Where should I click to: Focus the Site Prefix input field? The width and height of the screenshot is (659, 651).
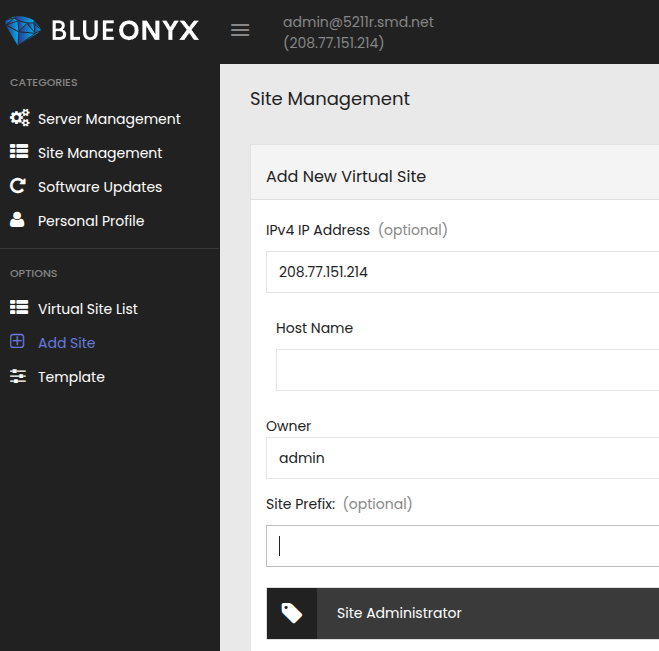(x=462, y=546)
